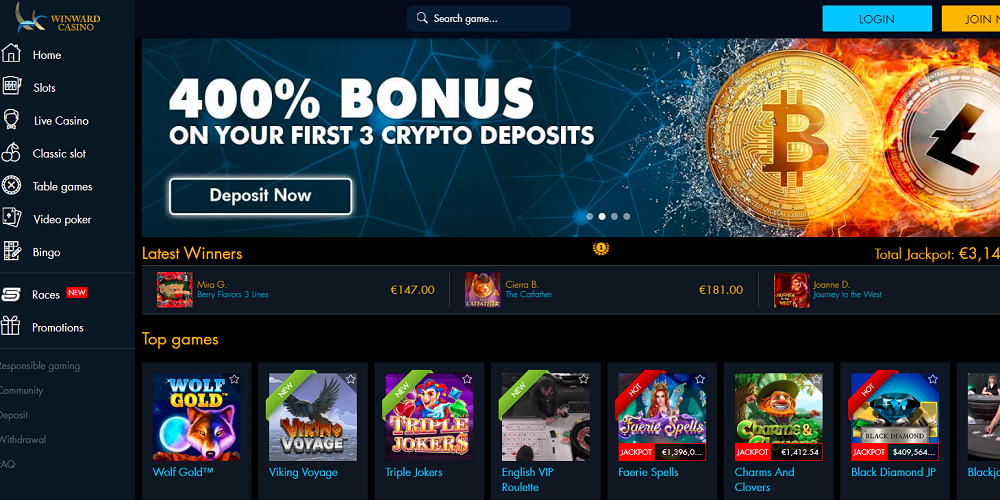Toggle favorite star on Faerie Spells

pos(700,379)
